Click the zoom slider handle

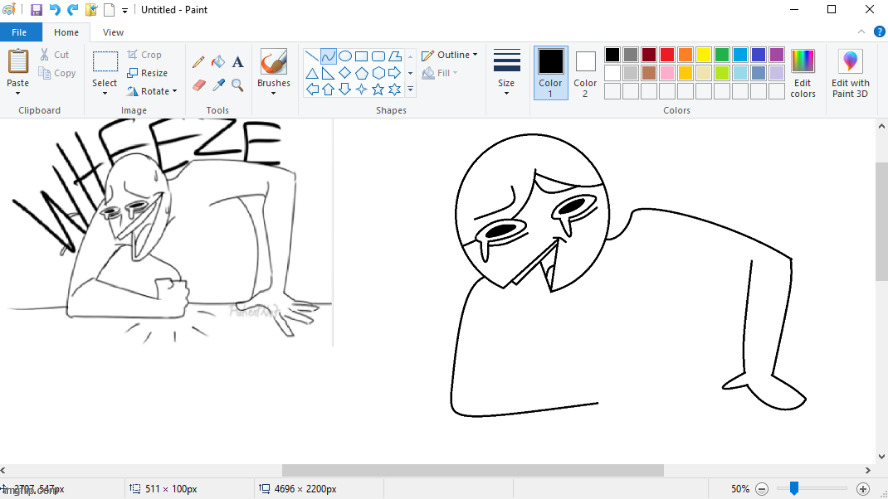[x=794, y=488]
